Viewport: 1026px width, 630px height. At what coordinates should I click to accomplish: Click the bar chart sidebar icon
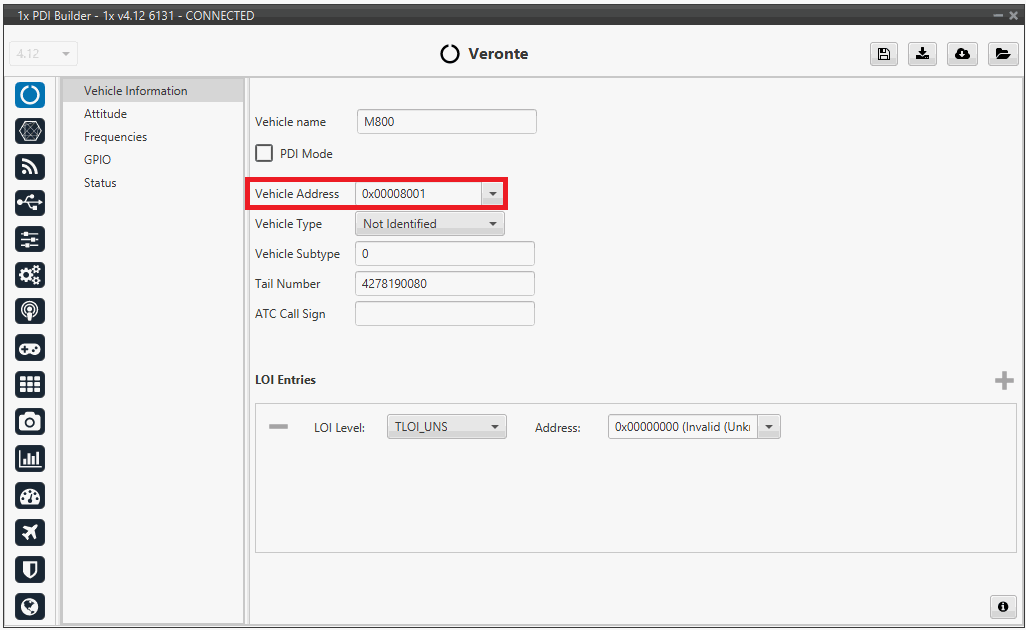coord(30,459)
